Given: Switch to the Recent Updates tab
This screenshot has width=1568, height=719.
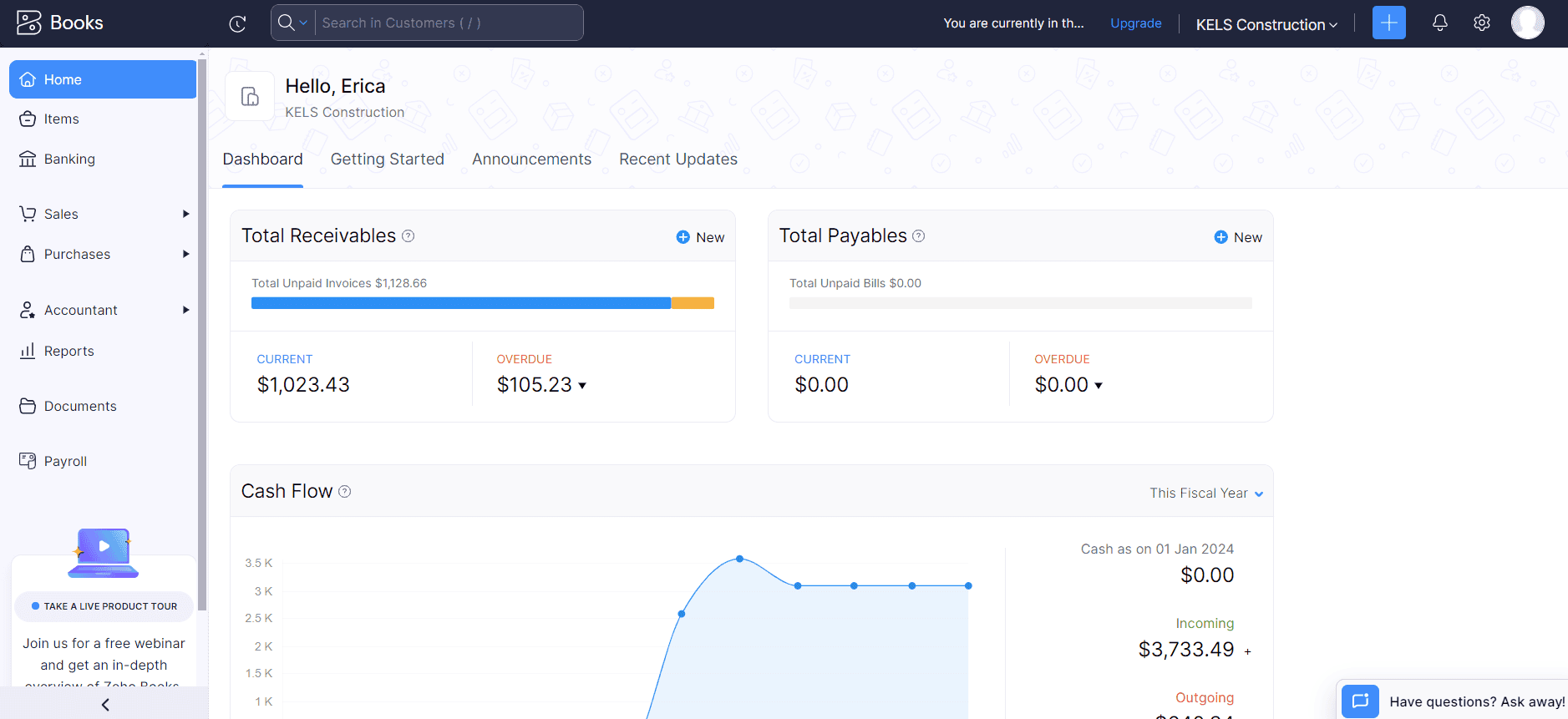Looking at the screenshot, I should pyautogui.click(x=678, y=159).
